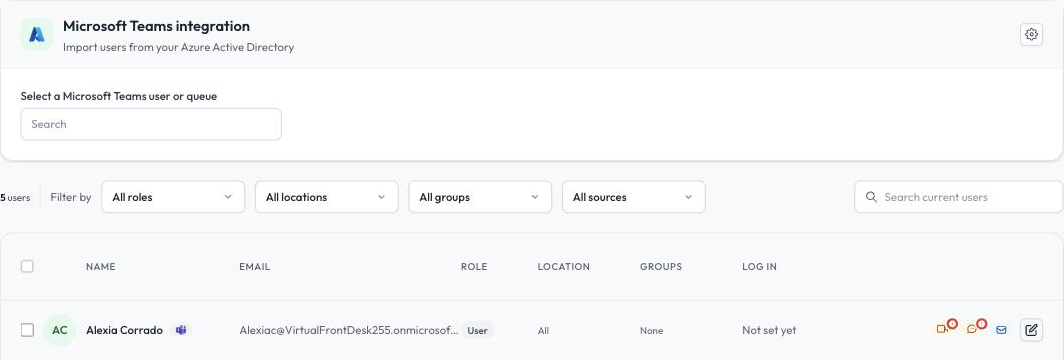This screenshot has height=360, width=1064.
Task: Open the All groups filter dropdown
Action: pyautogui.click(x=480, y=197)
